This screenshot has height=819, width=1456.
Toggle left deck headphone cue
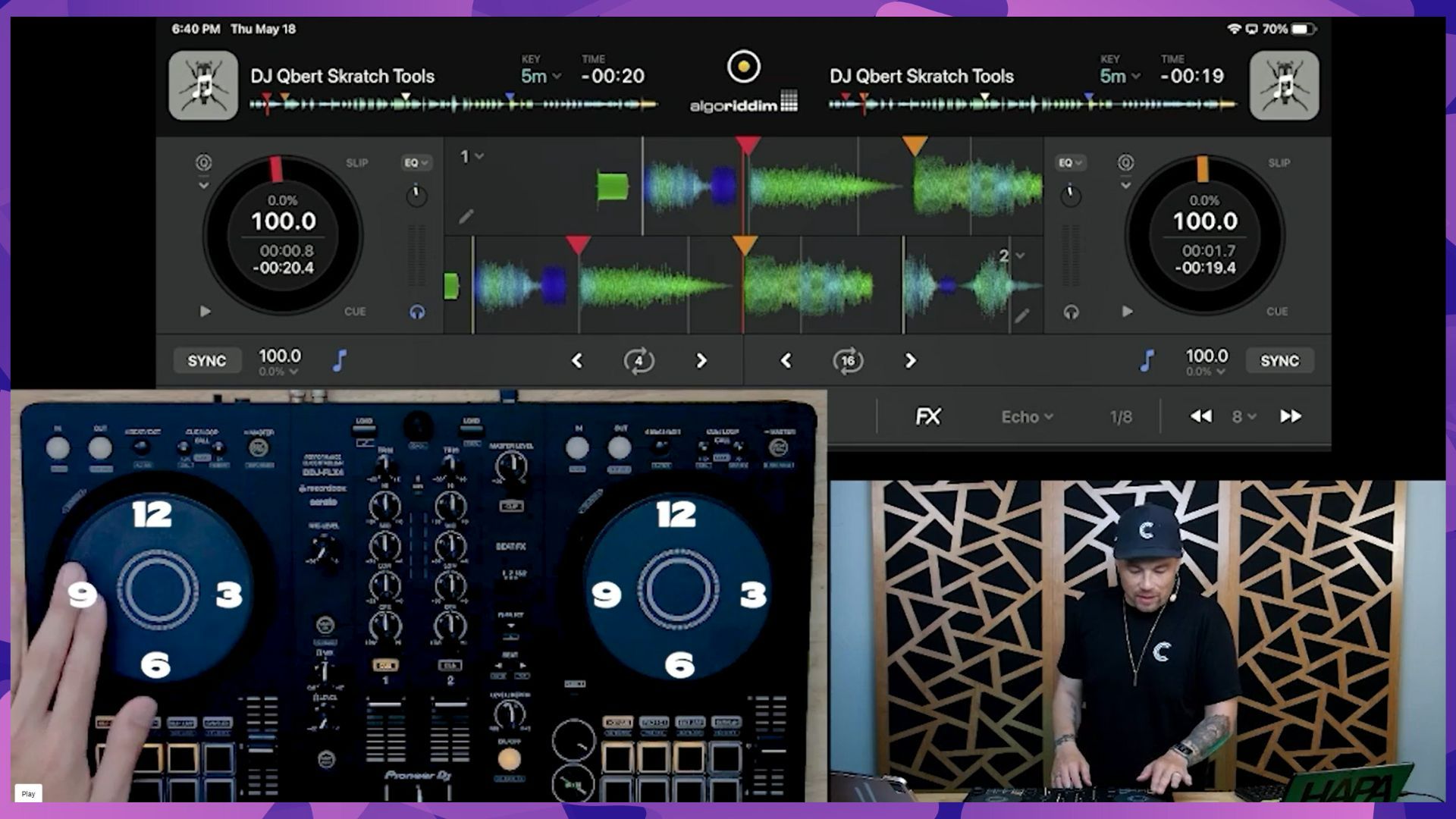coord(417,312)
